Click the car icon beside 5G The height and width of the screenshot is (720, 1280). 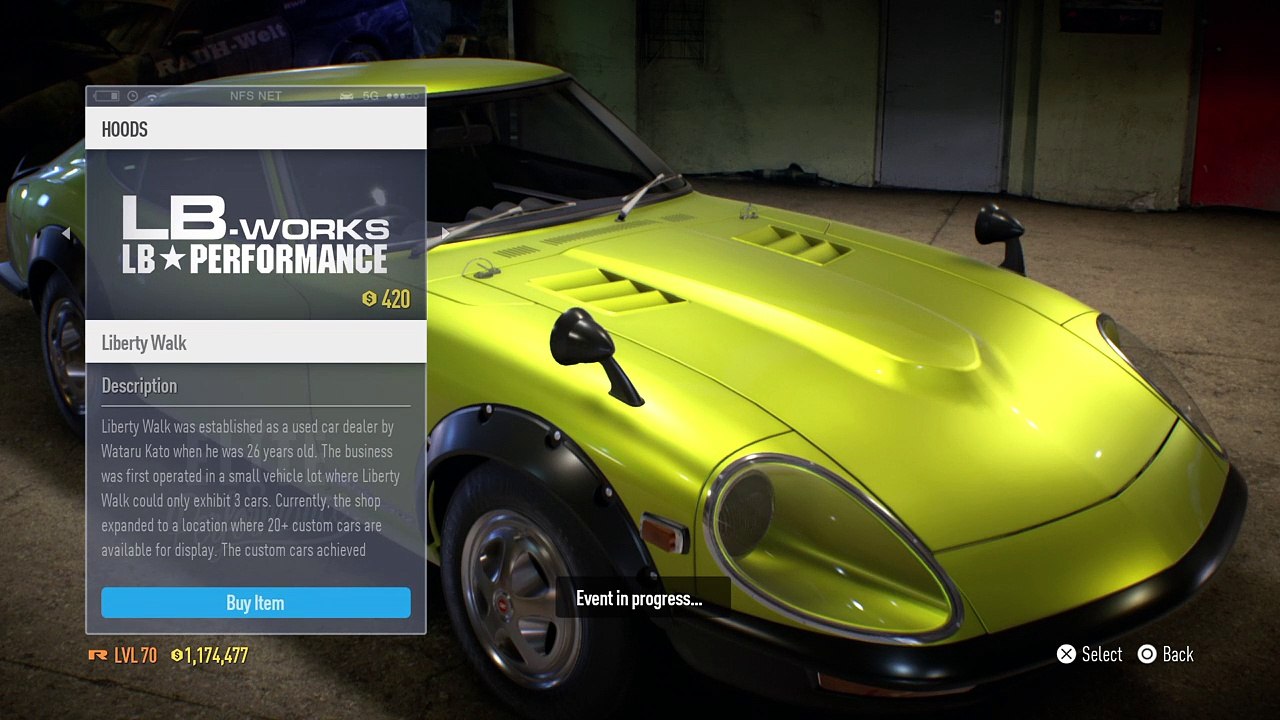click(x=347, y=96)
